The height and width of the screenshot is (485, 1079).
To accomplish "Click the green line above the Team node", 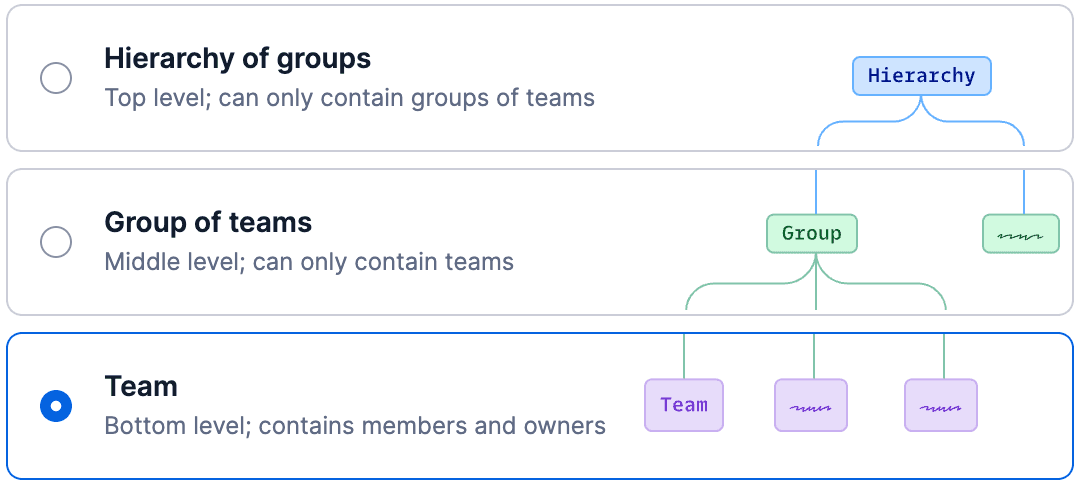I will point(684,355).
